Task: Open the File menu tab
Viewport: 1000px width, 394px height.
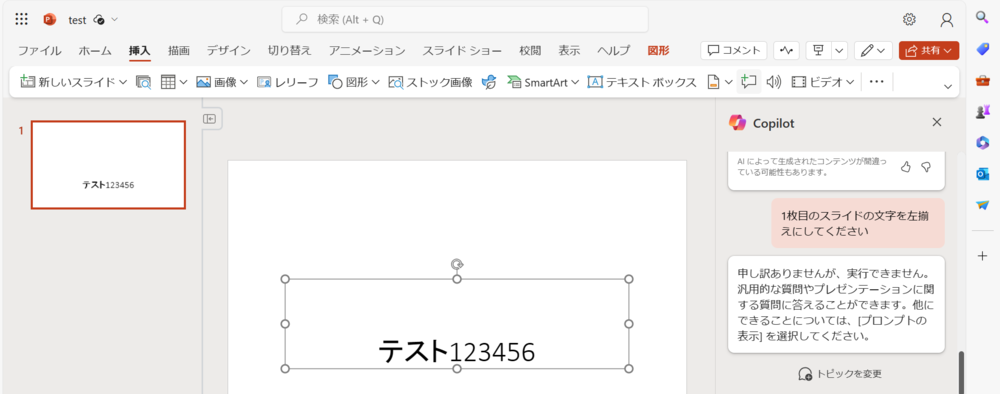Action: point(39,50)
